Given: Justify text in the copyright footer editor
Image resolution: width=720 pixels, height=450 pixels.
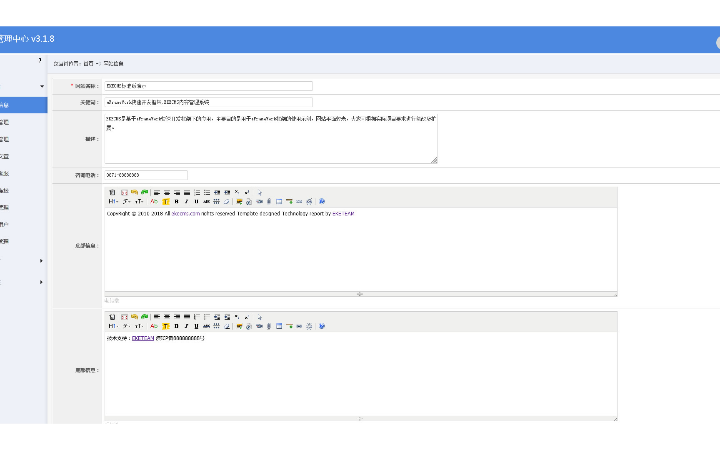Looking at the screenshot, I should tap(187, 192).
